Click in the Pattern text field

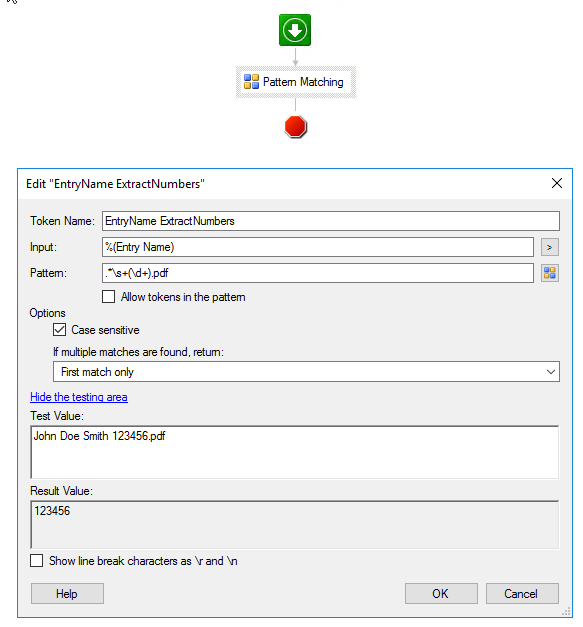(x=317, y=273)
